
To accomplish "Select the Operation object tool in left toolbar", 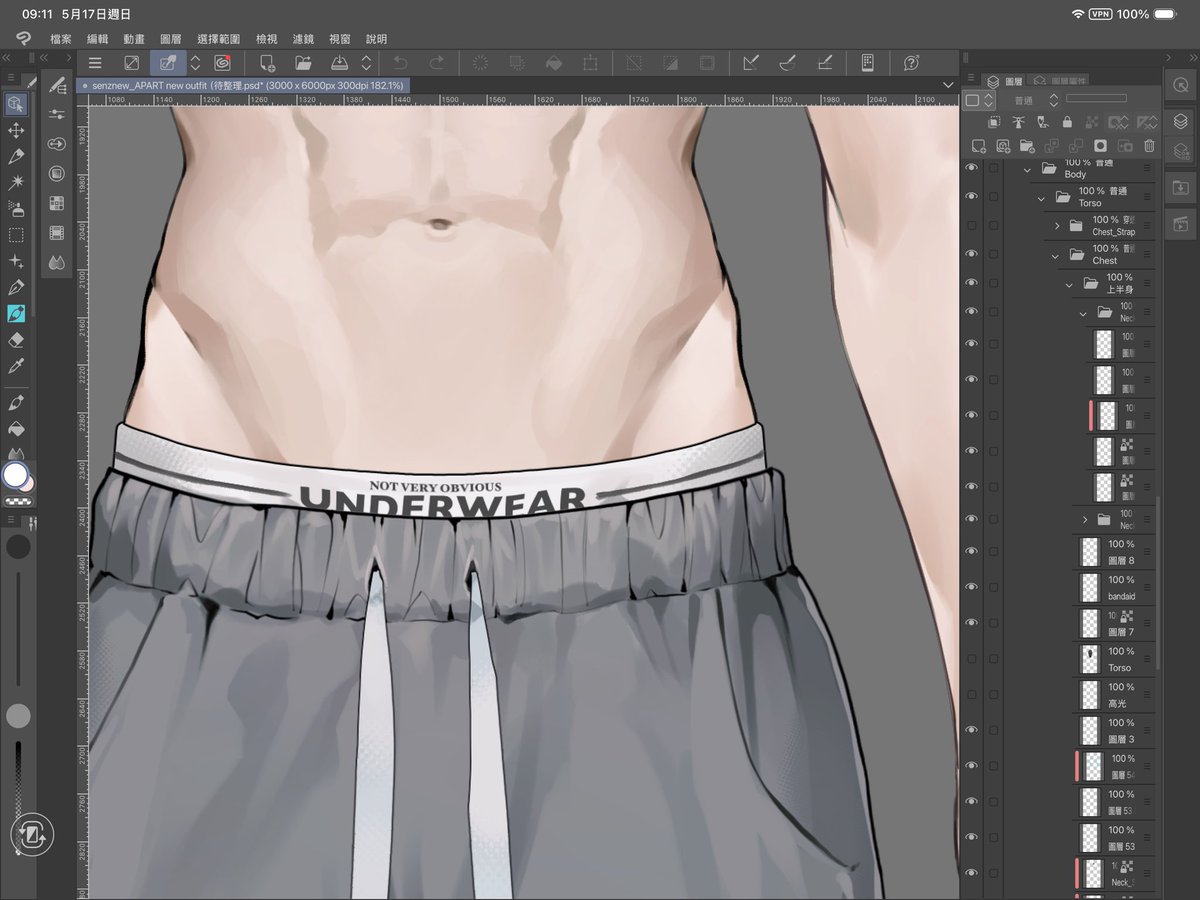I will coord(16,103).
